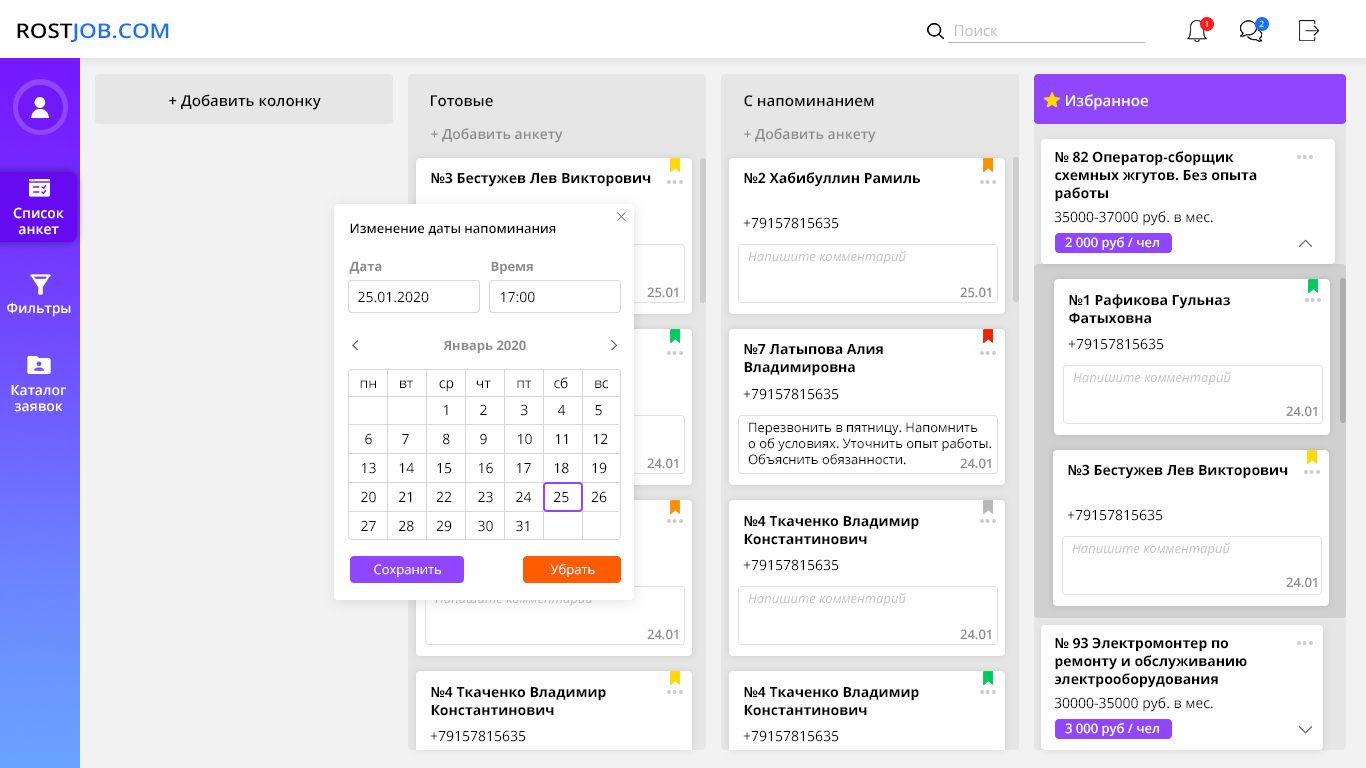The image size is (1366, 768).
Task: Click the С напоминанием column title
Action: pos(809,101)
